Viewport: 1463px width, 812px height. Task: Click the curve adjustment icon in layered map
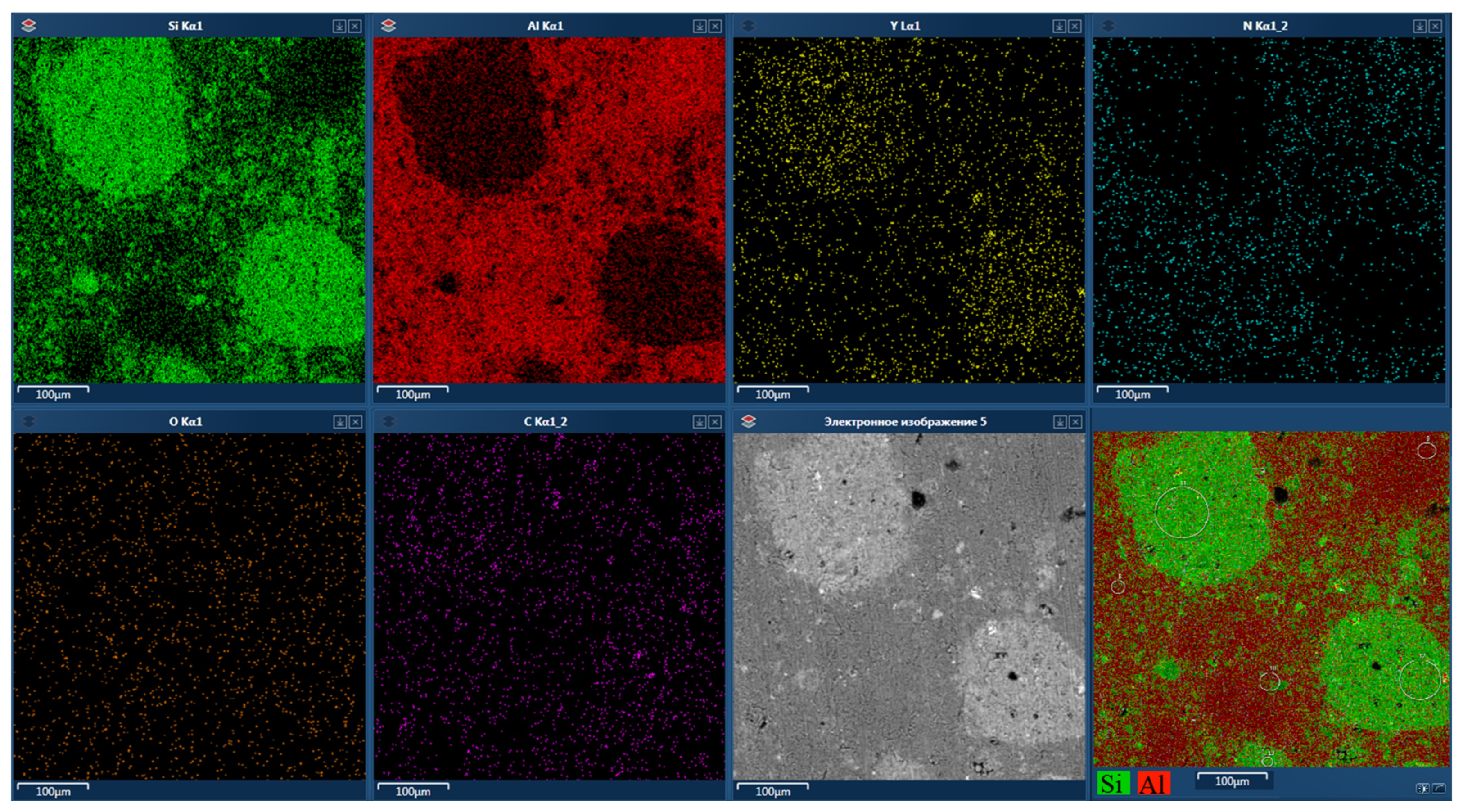pos(1439,788)
